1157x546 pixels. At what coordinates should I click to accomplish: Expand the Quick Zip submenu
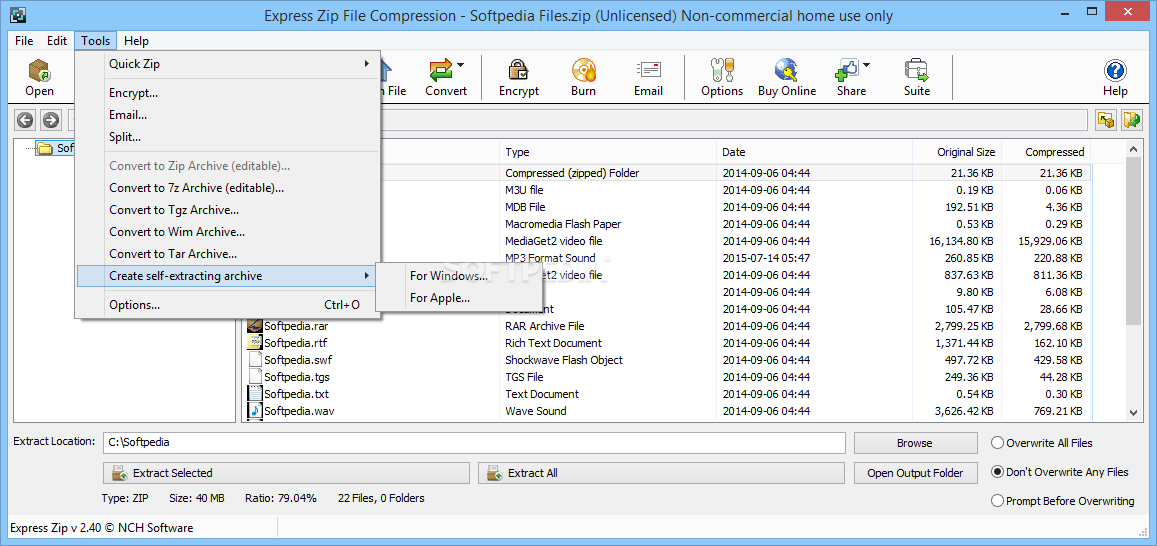pos(228,64)
